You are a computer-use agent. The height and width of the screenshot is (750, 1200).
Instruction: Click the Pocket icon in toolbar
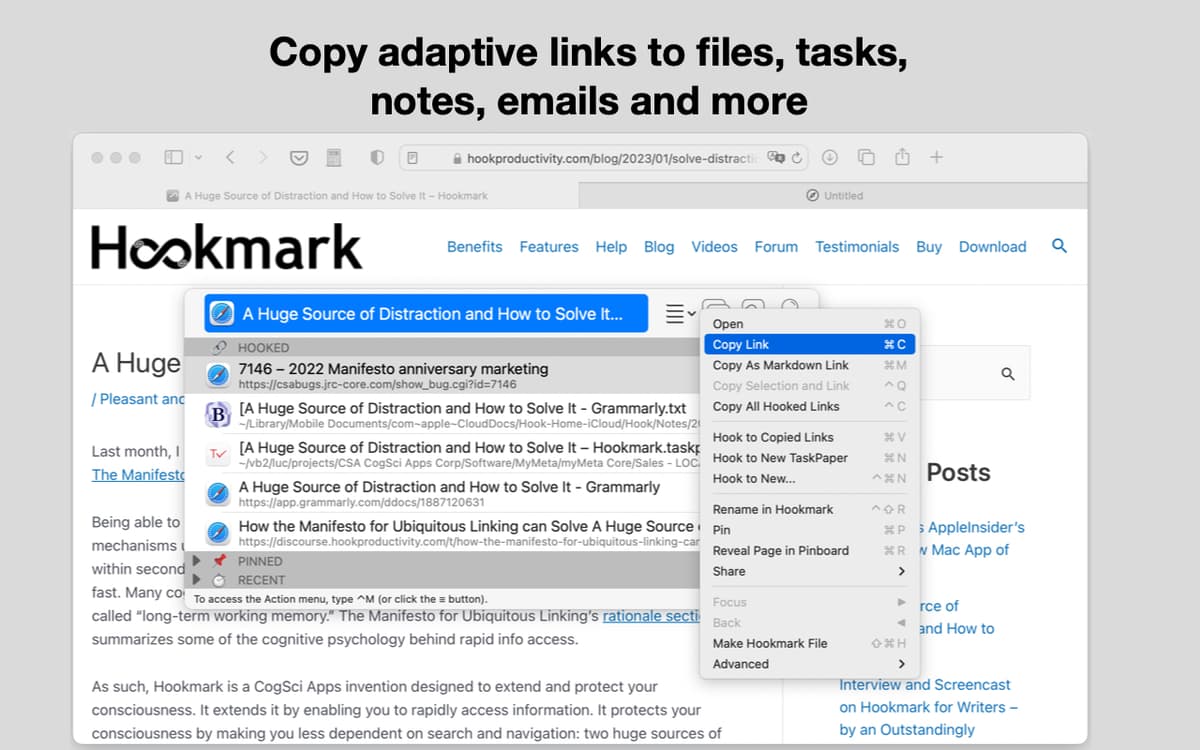[x=298, y=157]
